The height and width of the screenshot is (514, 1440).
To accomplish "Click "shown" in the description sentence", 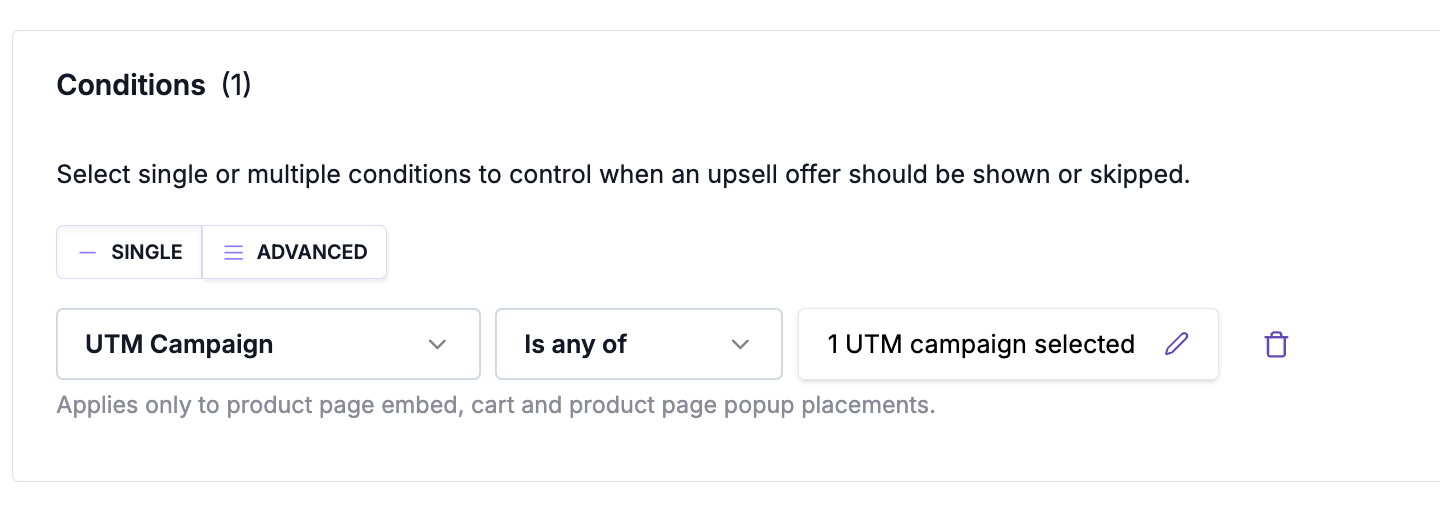I will [1009, 175].
